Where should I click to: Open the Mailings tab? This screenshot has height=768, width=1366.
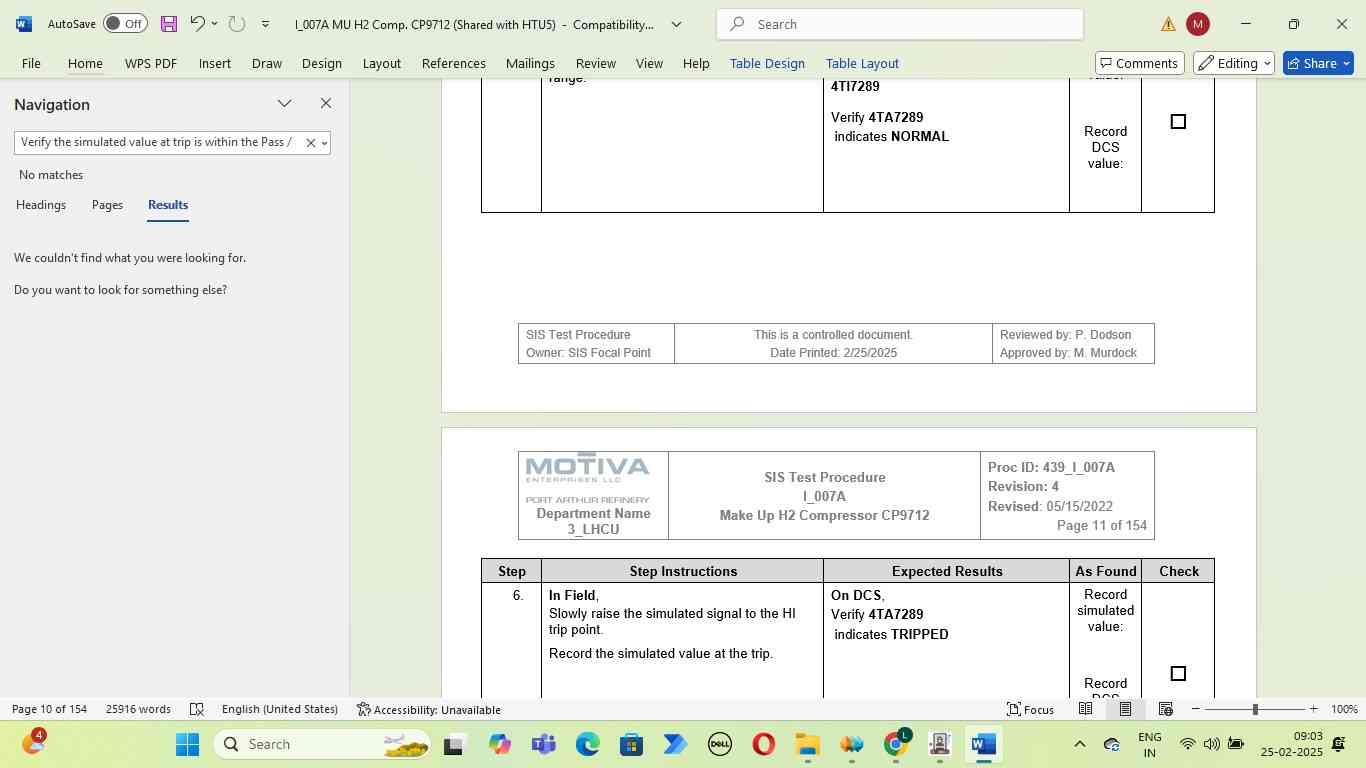[x=530, y=63]
